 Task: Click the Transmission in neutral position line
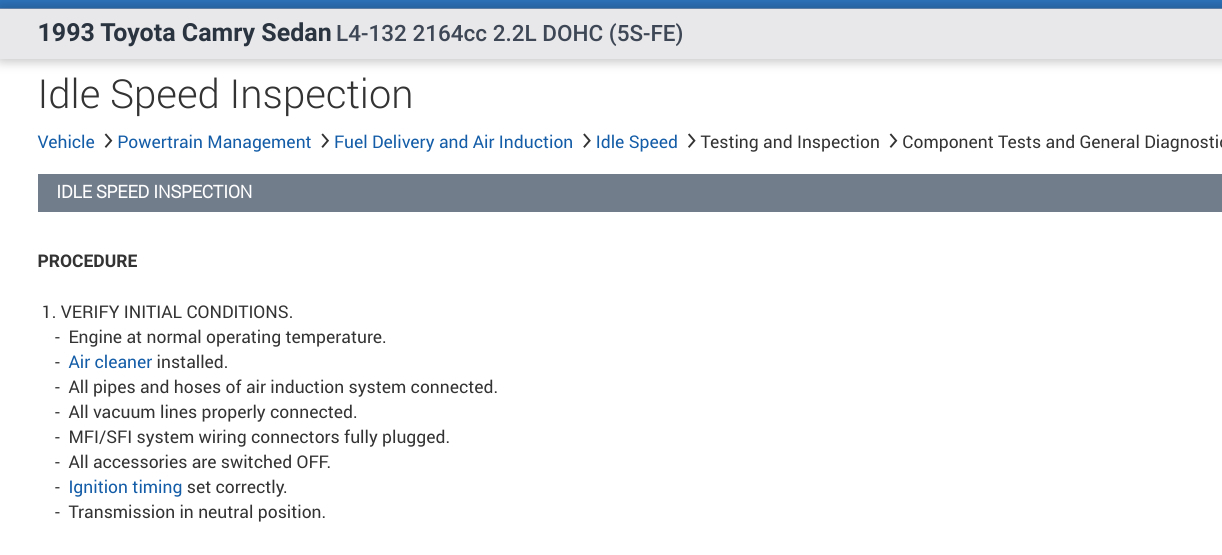197,512
